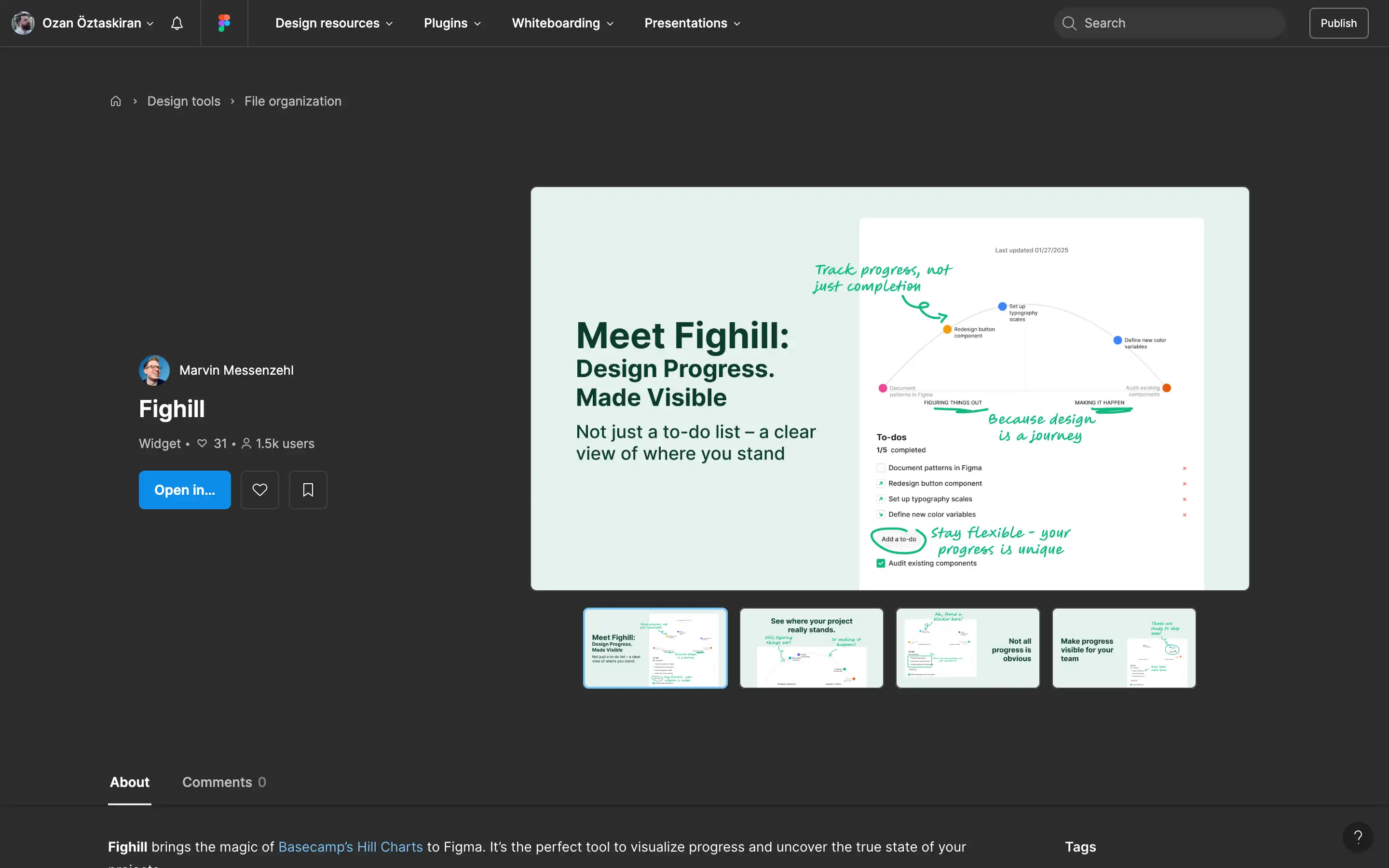Click the Figma logo icon
Viewport: 1389px width, 868px height.
(224, 23)
